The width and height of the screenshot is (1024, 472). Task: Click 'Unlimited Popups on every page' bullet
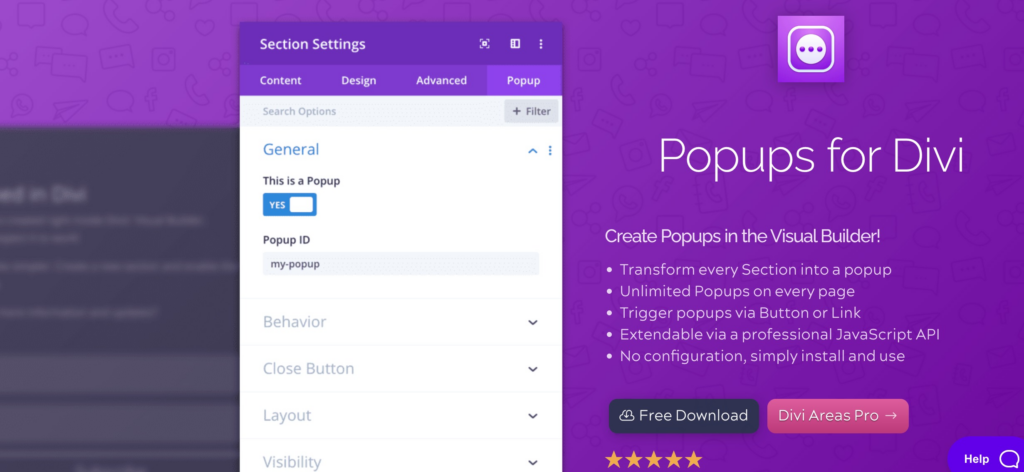737,291
